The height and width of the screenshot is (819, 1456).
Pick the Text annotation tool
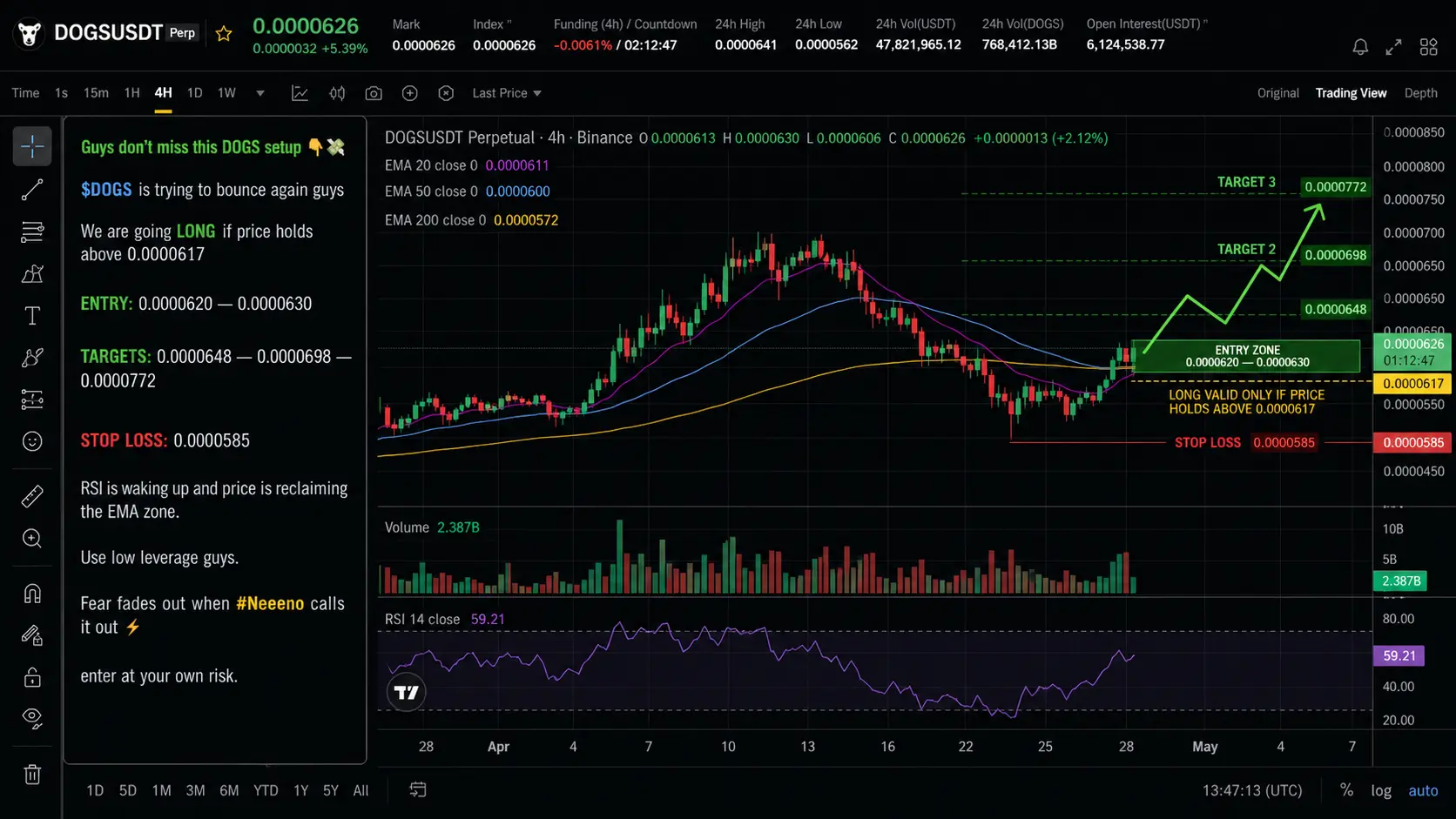[32, 316]
